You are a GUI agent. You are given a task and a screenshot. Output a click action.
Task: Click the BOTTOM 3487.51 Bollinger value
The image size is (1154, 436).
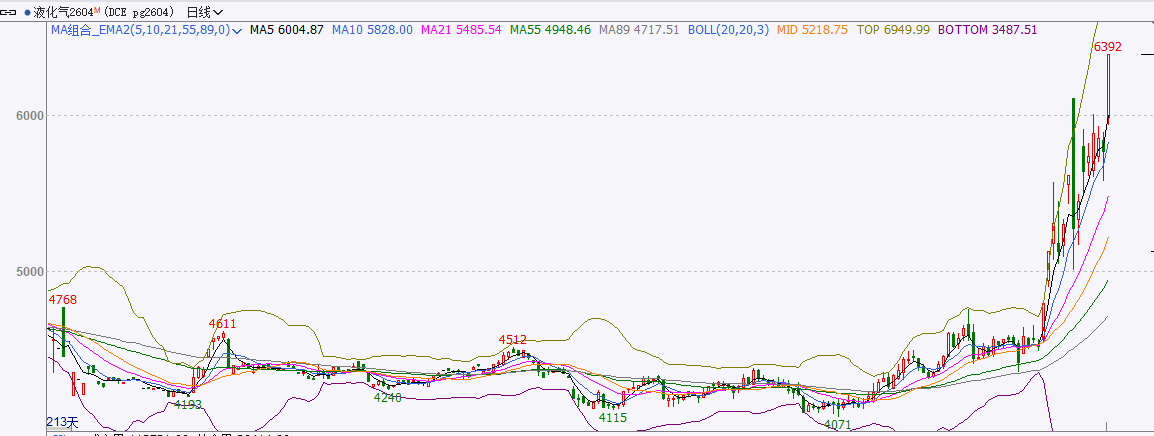987,30
